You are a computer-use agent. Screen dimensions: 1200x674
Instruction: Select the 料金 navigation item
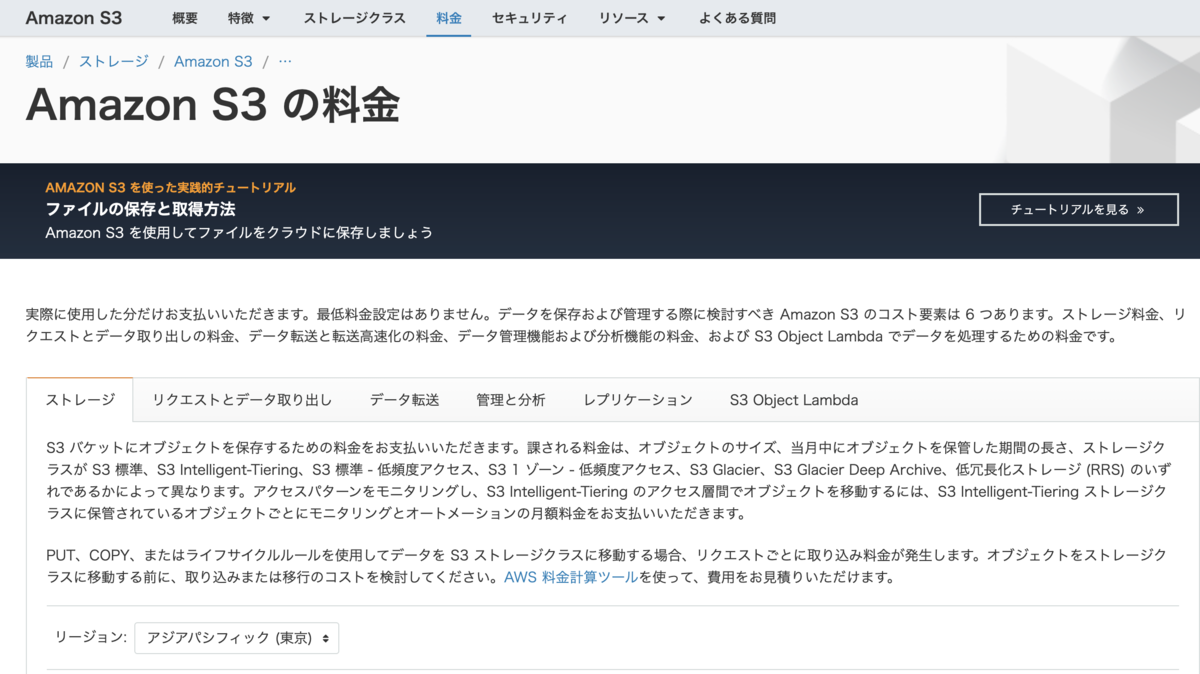click(449, 18)
